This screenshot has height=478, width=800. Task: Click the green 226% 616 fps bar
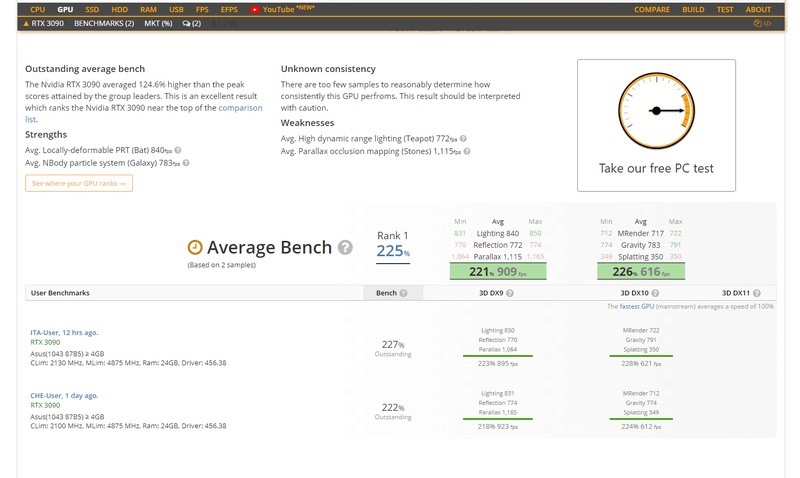tap(641, 271)
